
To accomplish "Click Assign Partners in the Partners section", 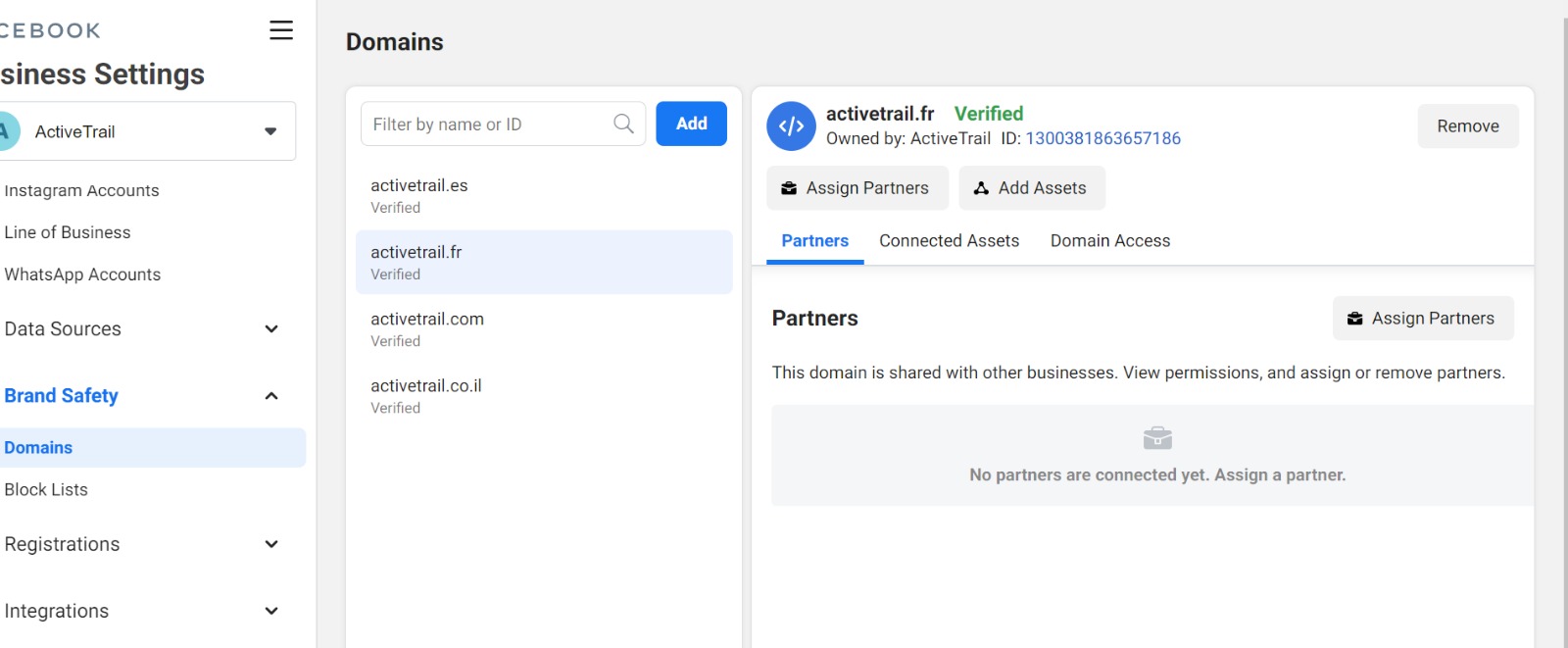I will pyautogui.click(x=1423, y=319).
